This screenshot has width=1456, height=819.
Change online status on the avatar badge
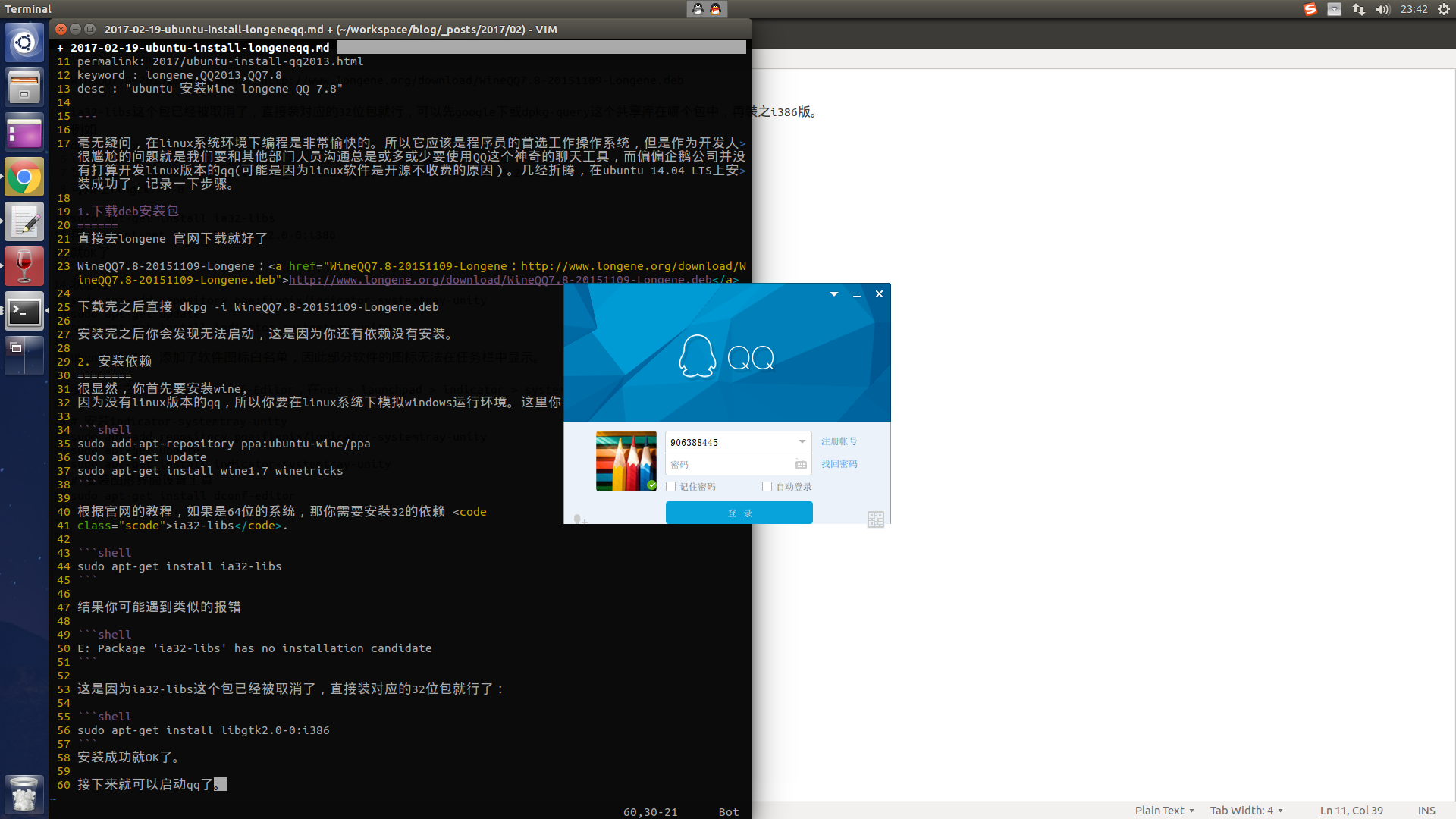pos(651,485)
